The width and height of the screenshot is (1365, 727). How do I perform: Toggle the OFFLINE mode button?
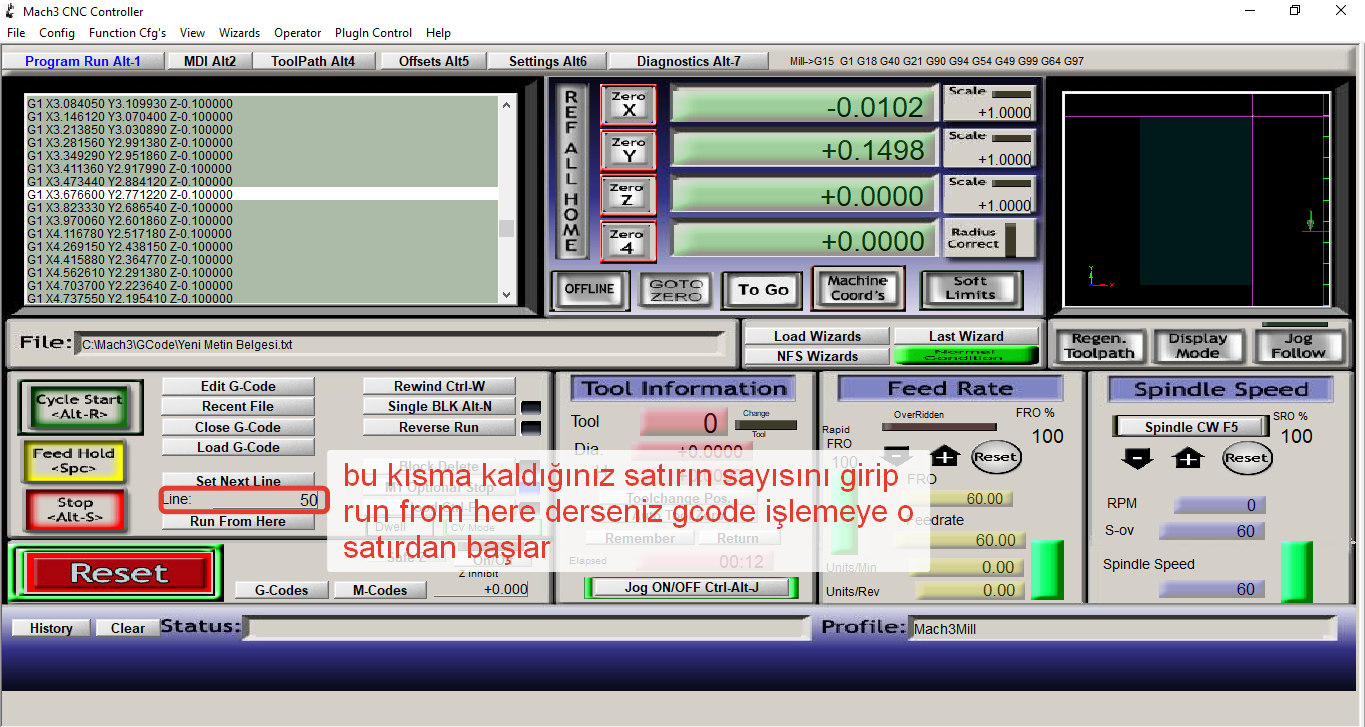click(x=589, y=289)
